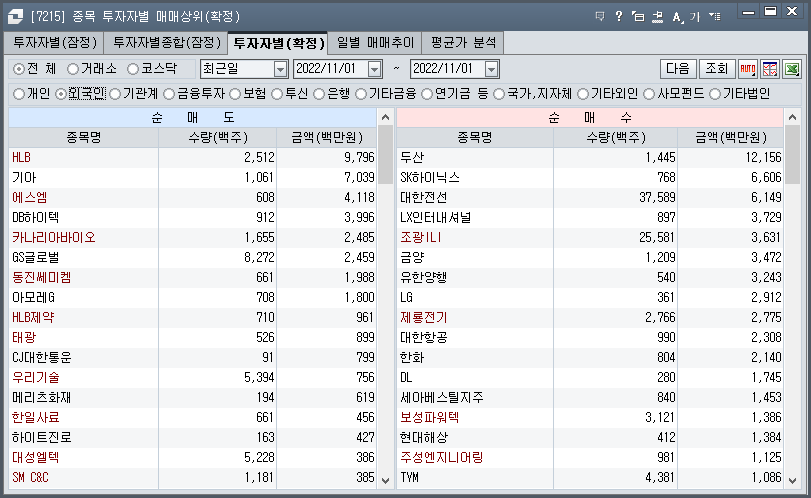This screenshot has height=498, width=811.
Task: Click the 순매수 scrollbar thumb
Action: 792,155
